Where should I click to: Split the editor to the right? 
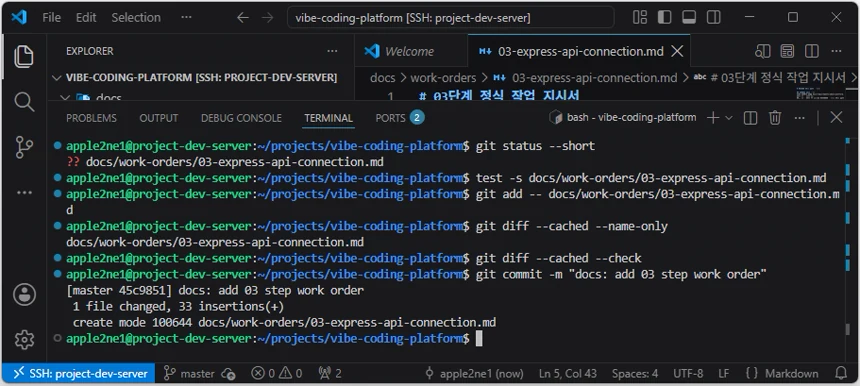click(812, 52)
